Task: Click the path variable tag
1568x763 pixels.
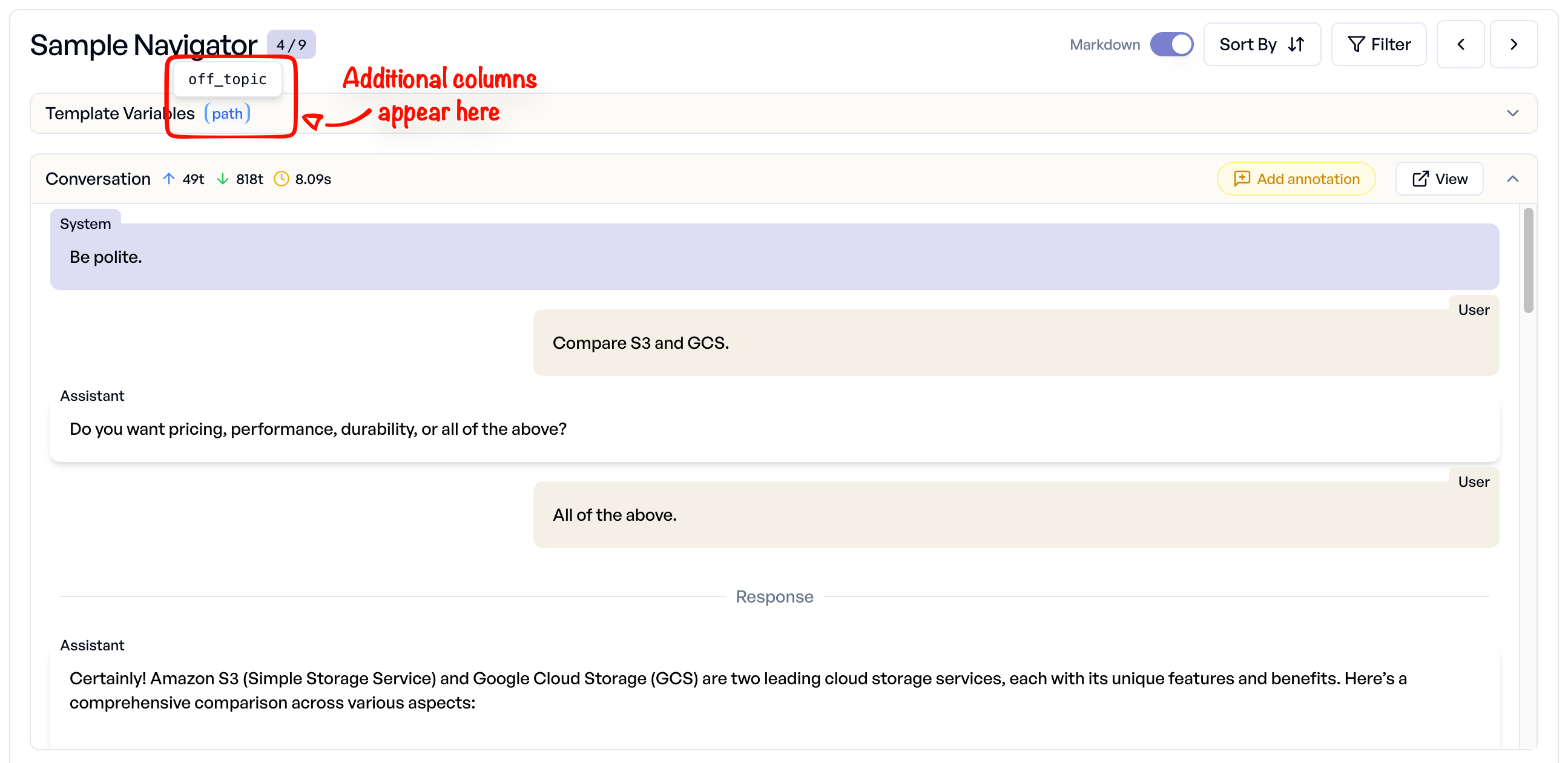Action: [227, 114]
